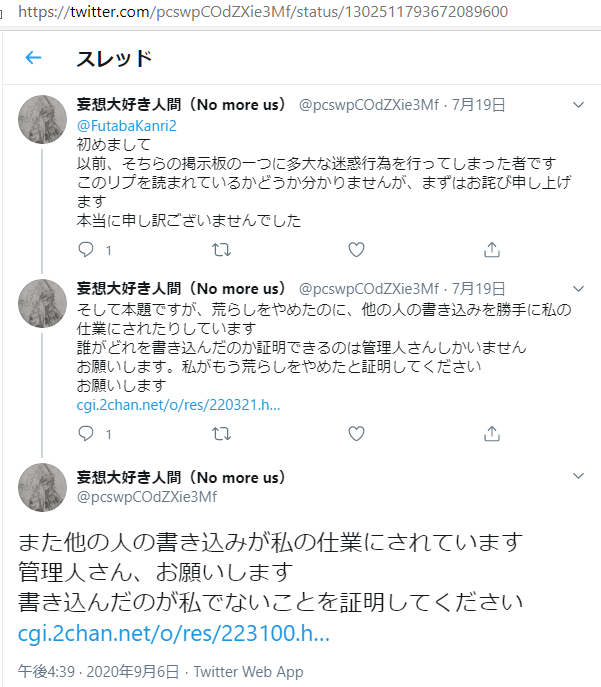
Task: Open the main tweet's options chevron
Action: pyautogui.click(x=577, y=477)
